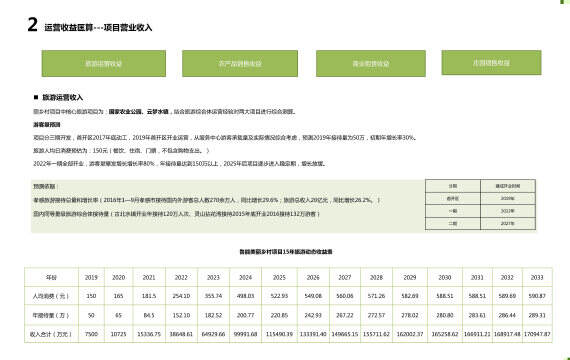The height and width of the screenshot is (360, 570).
Task: Click the first green box 旅游运营收益
Action: [104, 64]
